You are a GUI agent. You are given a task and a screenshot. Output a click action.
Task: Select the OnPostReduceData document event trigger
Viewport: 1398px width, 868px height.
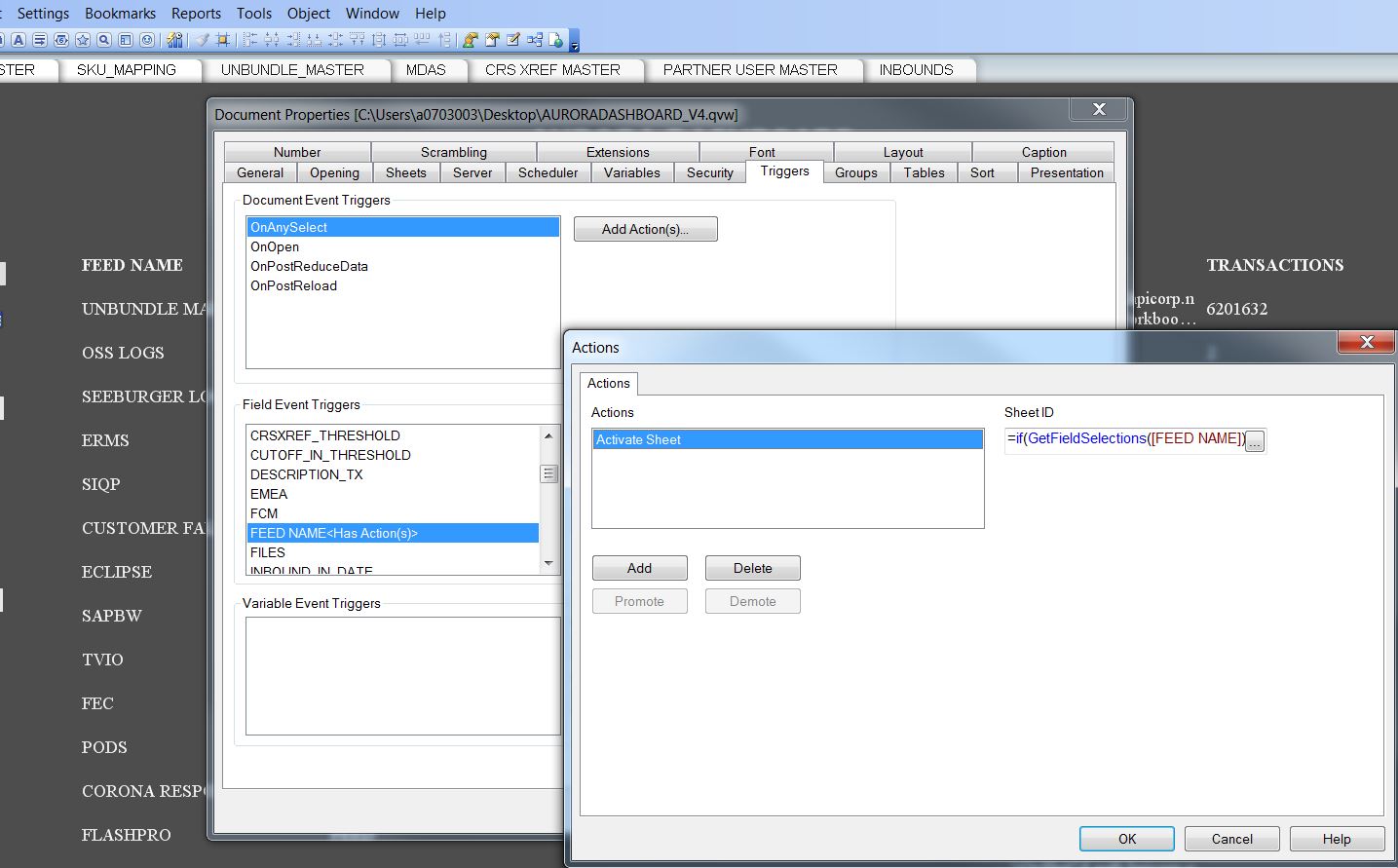tap(402, 266)
